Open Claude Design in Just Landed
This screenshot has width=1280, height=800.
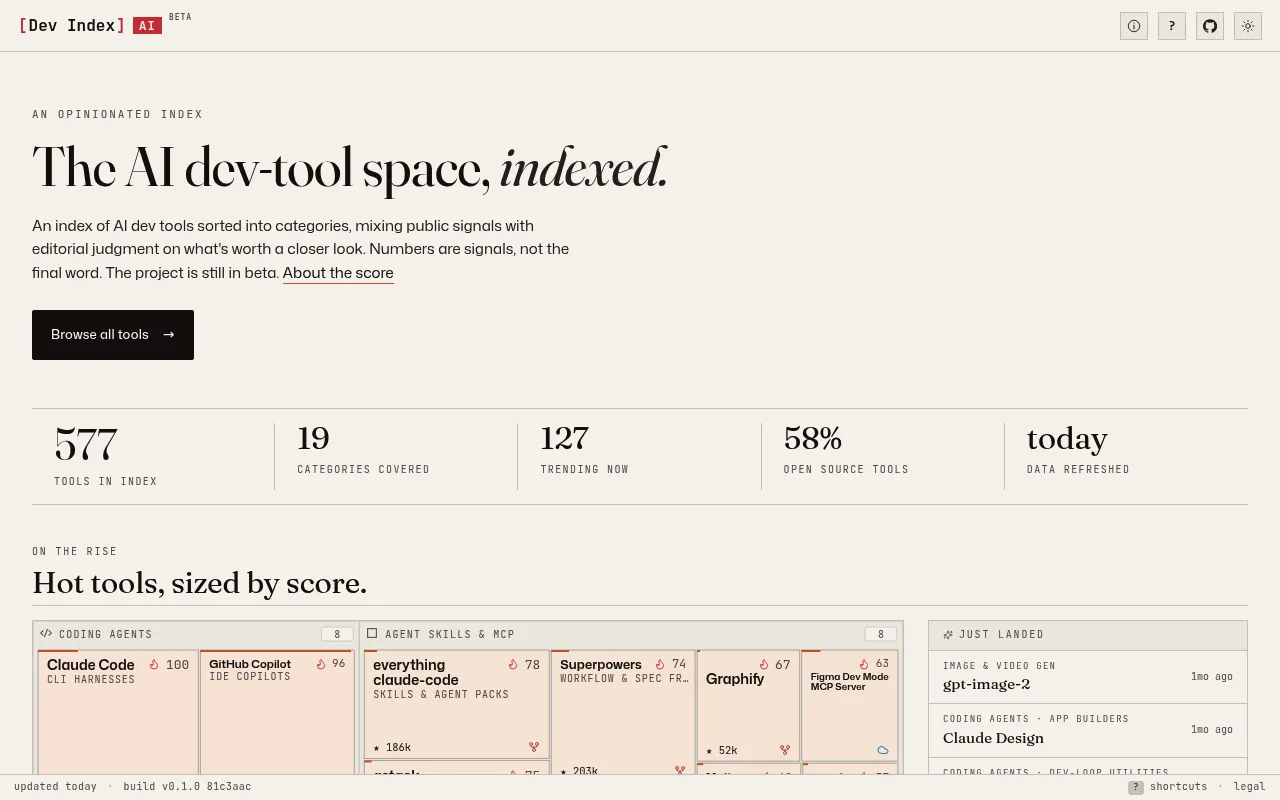coord(1088,730)
